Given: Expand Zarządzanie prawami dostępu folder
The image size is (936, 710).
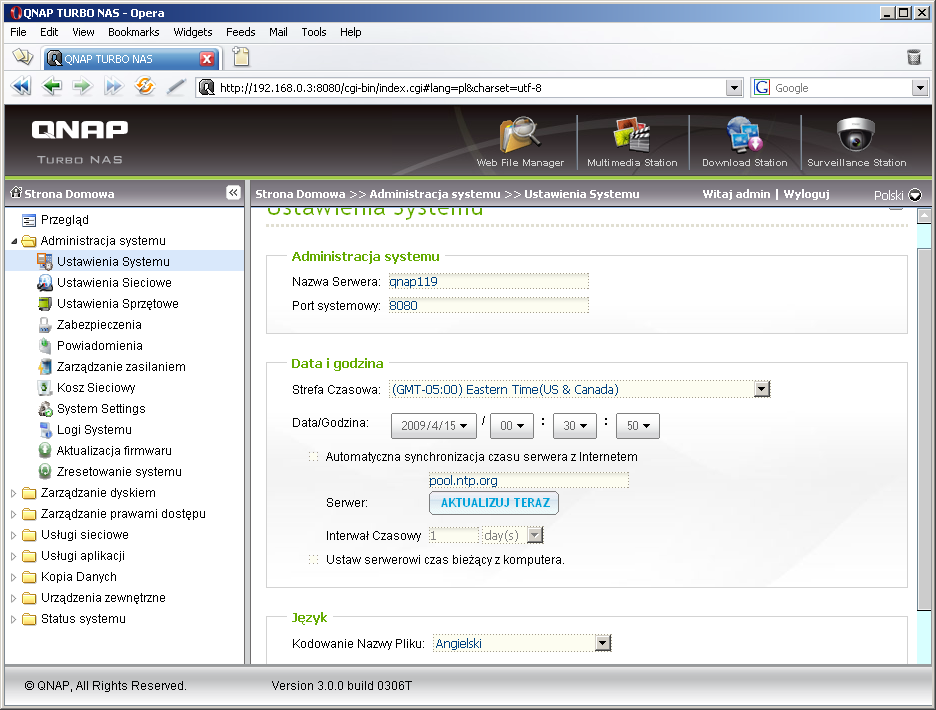Looking at the screenshot, I should click(x=14, y=514).
